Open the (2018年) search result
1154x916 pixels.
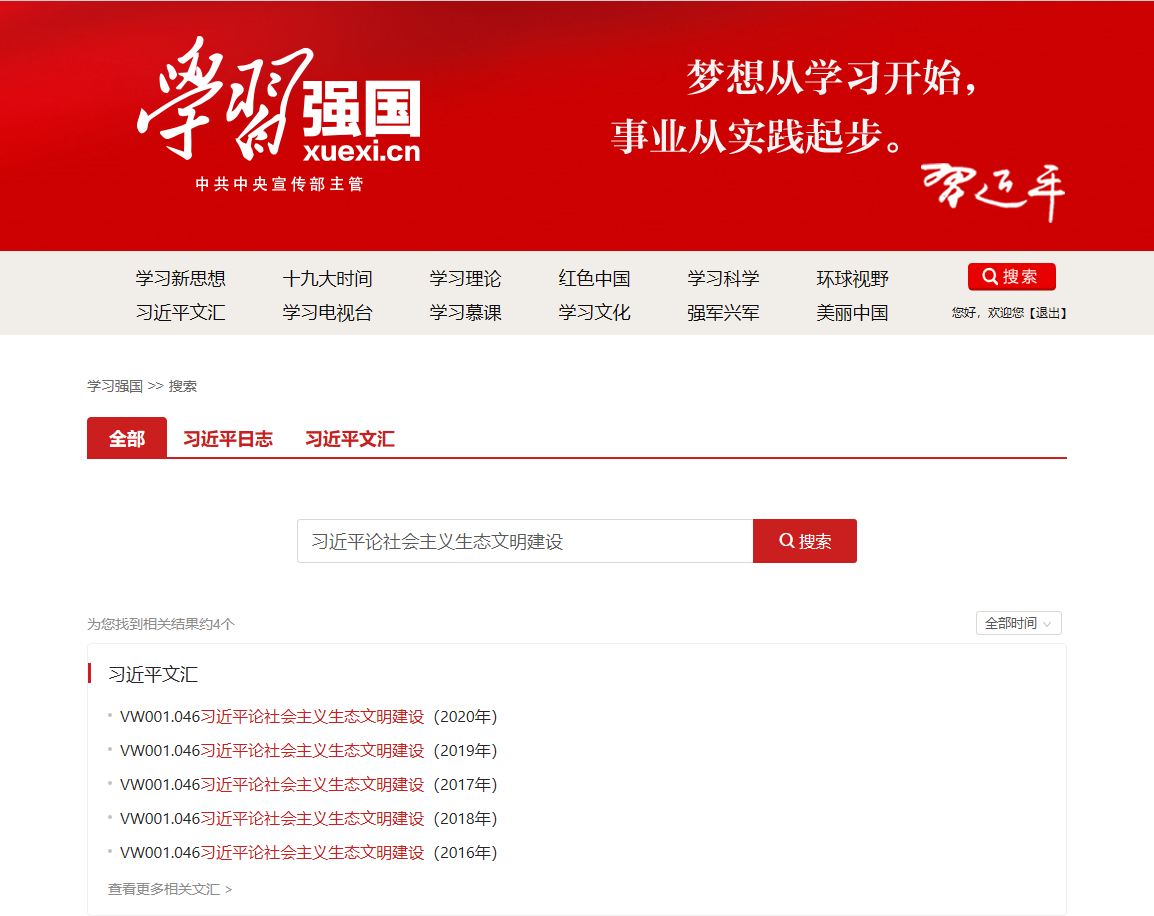click(x=308, y=818)
